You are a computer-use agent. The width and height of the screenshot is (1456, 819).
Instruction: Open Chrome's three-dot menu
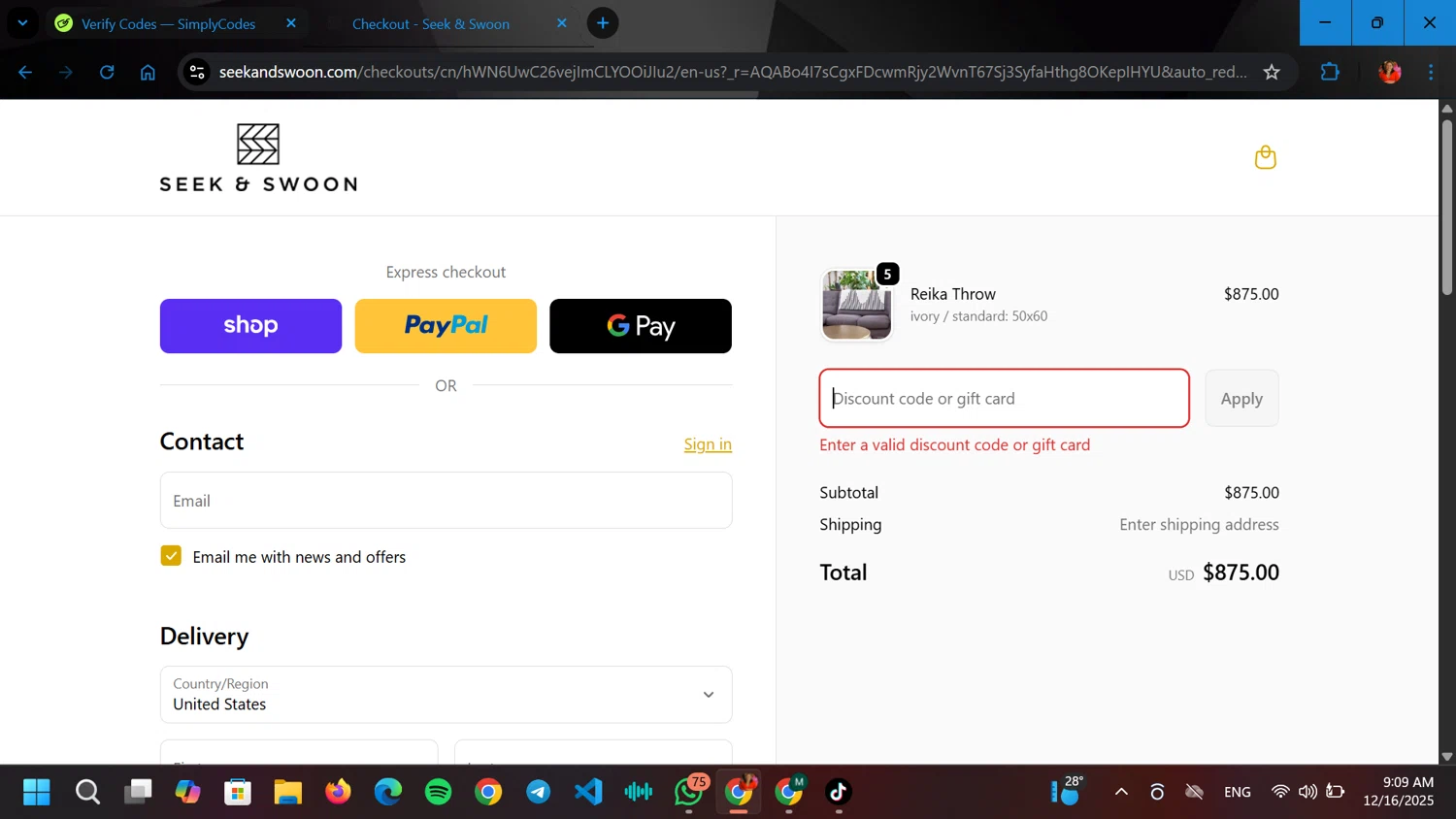click(1431, 72)
